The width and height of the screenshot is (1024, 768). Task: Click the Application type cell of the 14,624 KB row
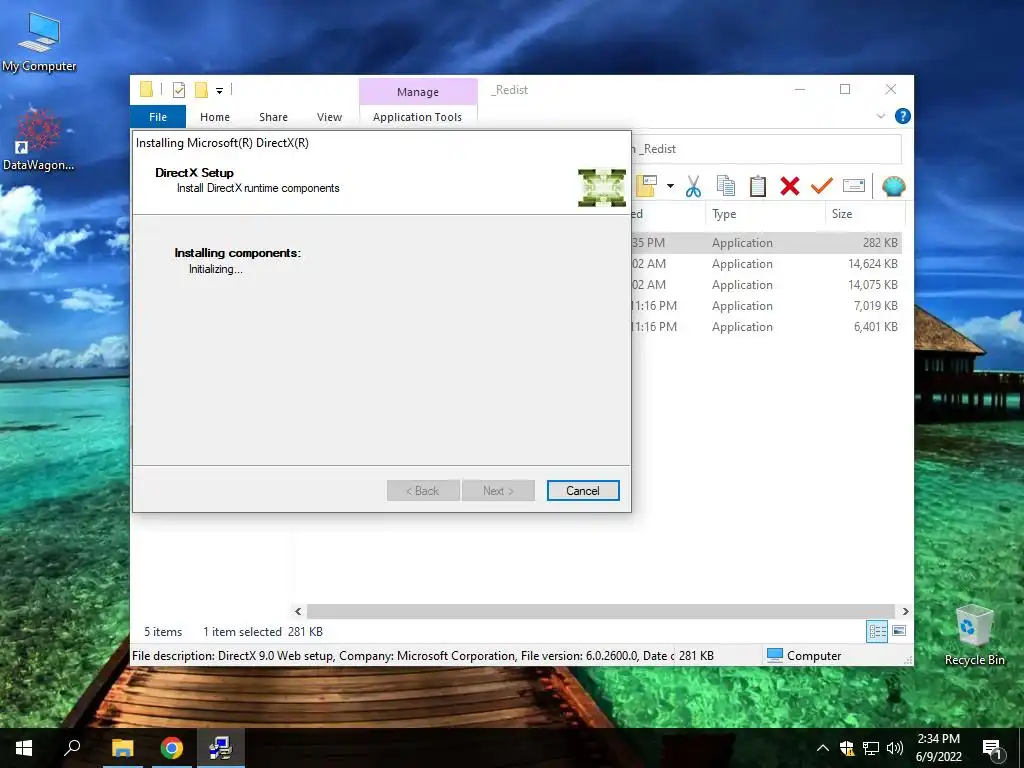(x=742, y=264)
